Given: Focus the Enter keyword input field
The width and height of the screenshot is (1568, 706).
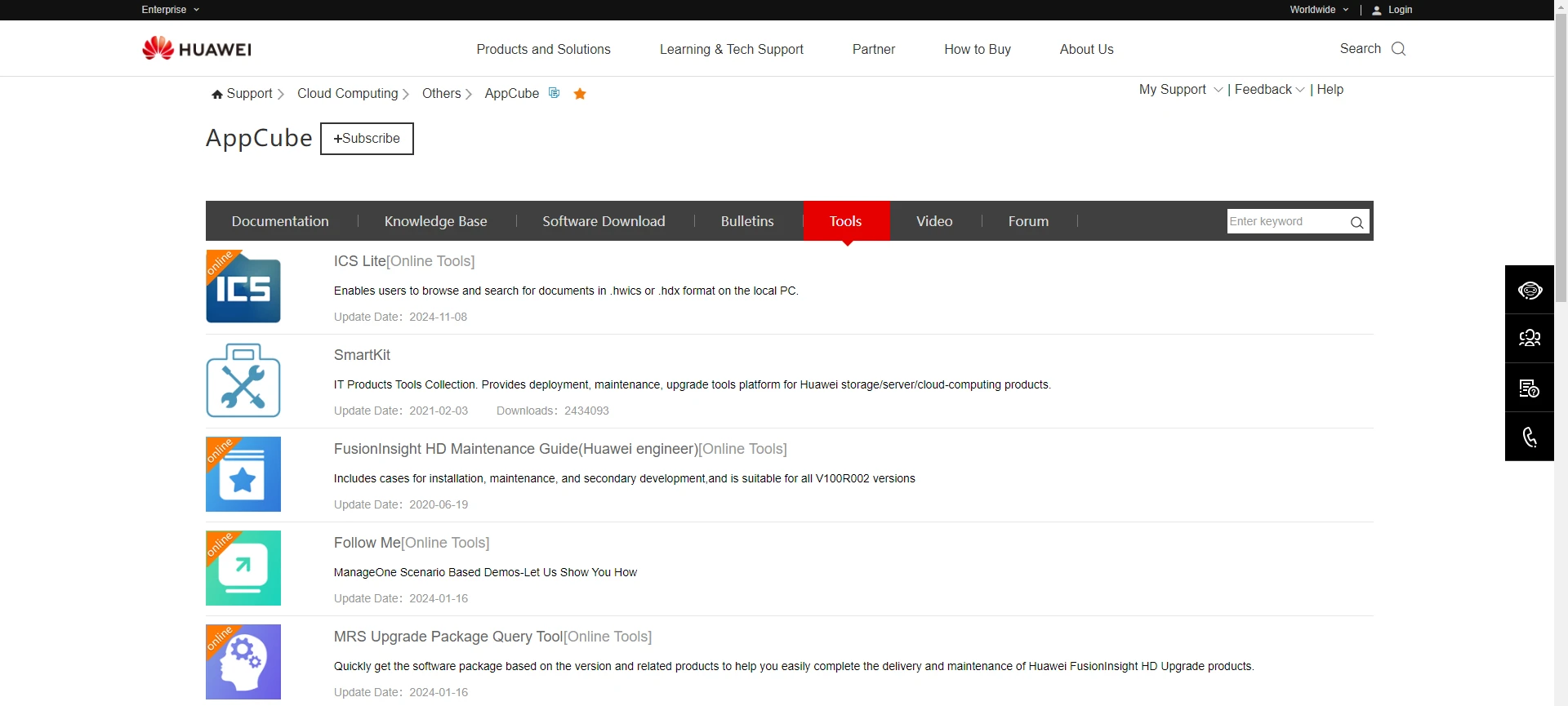Looking at the screenshot, I should [1287, 221].
